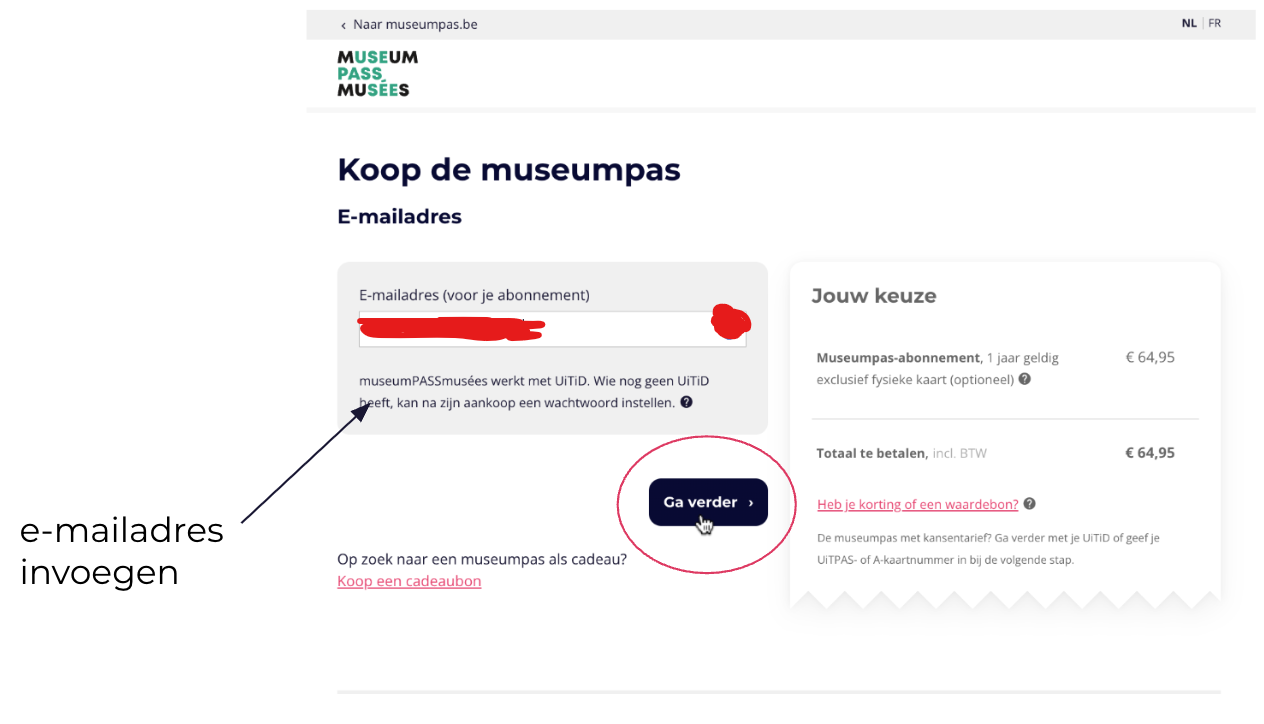
Task: Click the Koop de museumpas heading
Action: (x=509, y=169)
